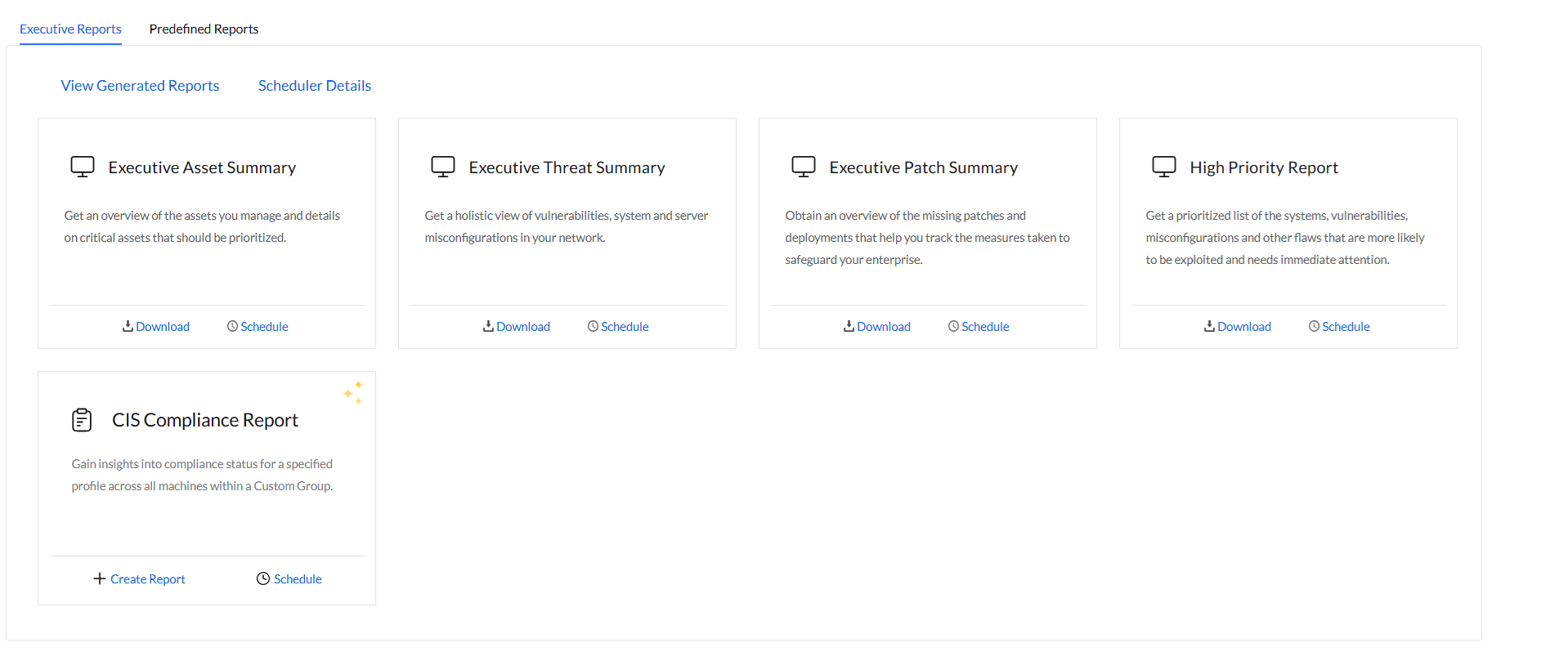Download the High Priority Report

click(x=1238, y=327)
